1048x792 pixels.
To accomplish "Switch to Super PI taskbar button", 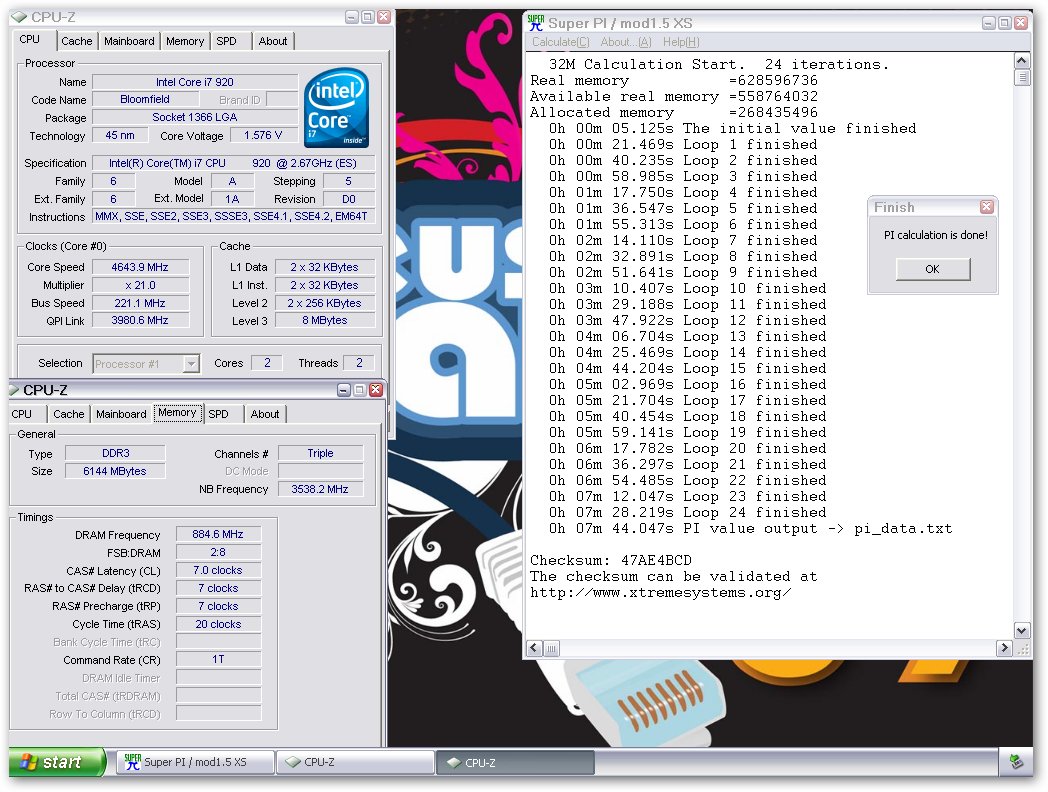I will coord(196,762).
